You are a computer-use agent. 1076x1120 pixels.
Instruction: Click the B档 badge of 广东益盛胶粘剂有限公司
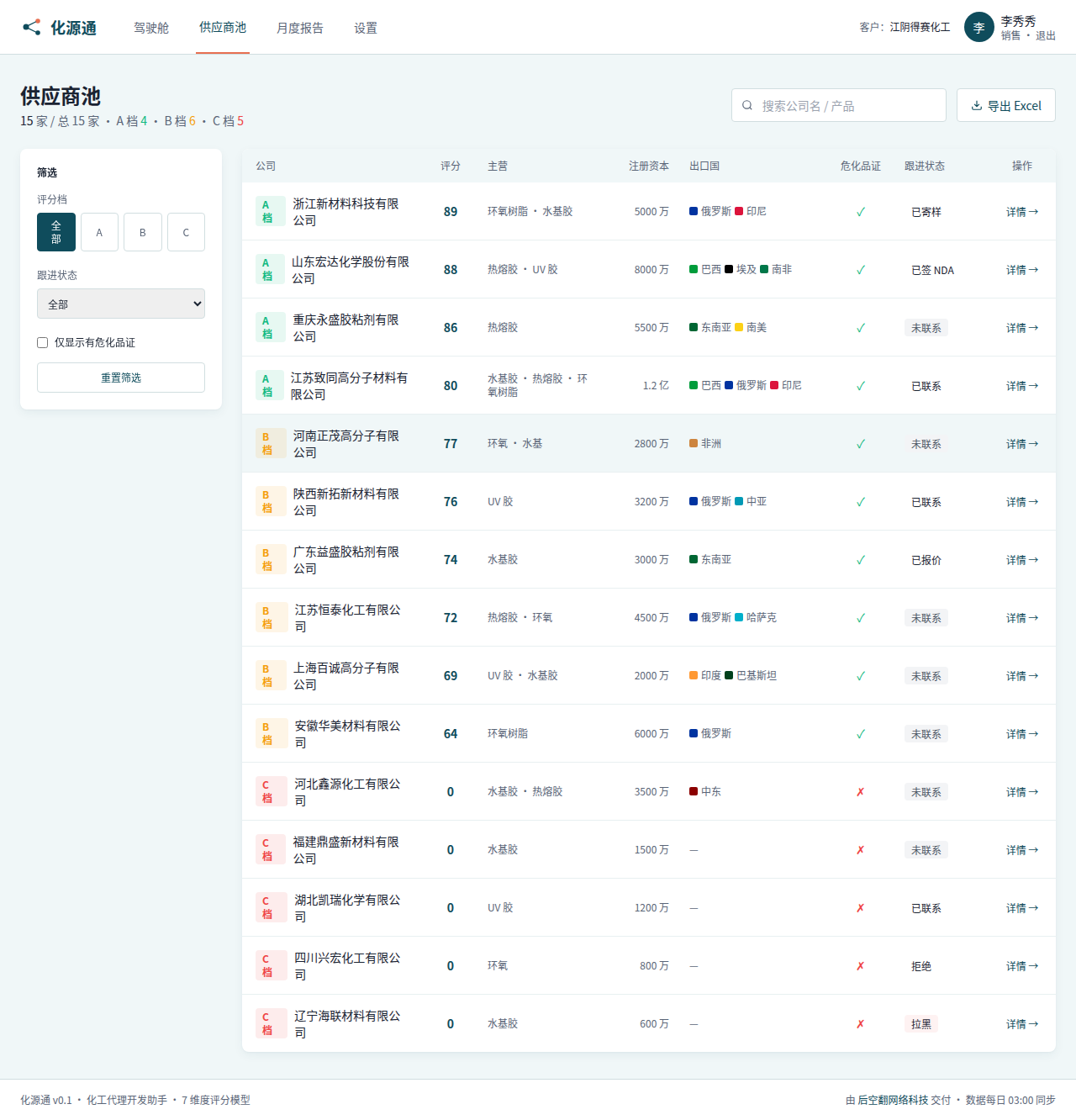pyautogui.click(x=271, y=559)
